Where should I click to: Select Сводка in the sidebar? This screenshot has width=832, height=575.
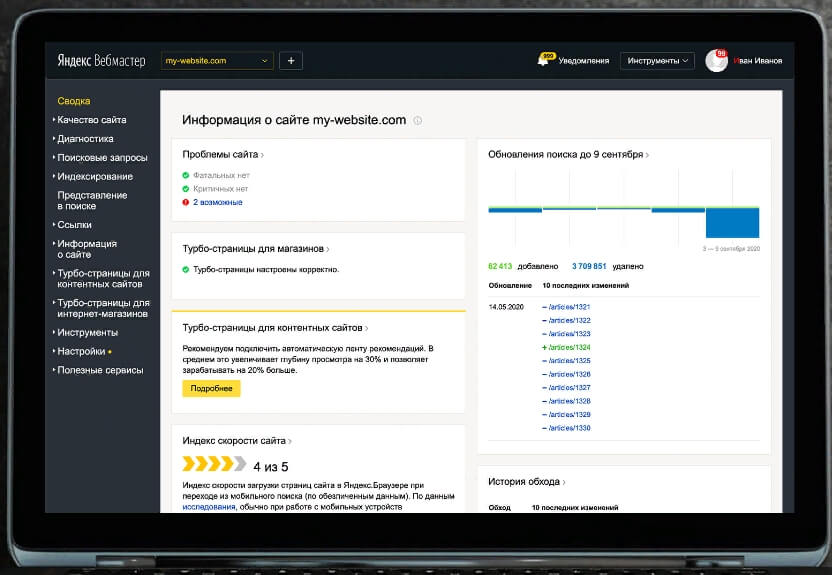click(x=74, y=101)
